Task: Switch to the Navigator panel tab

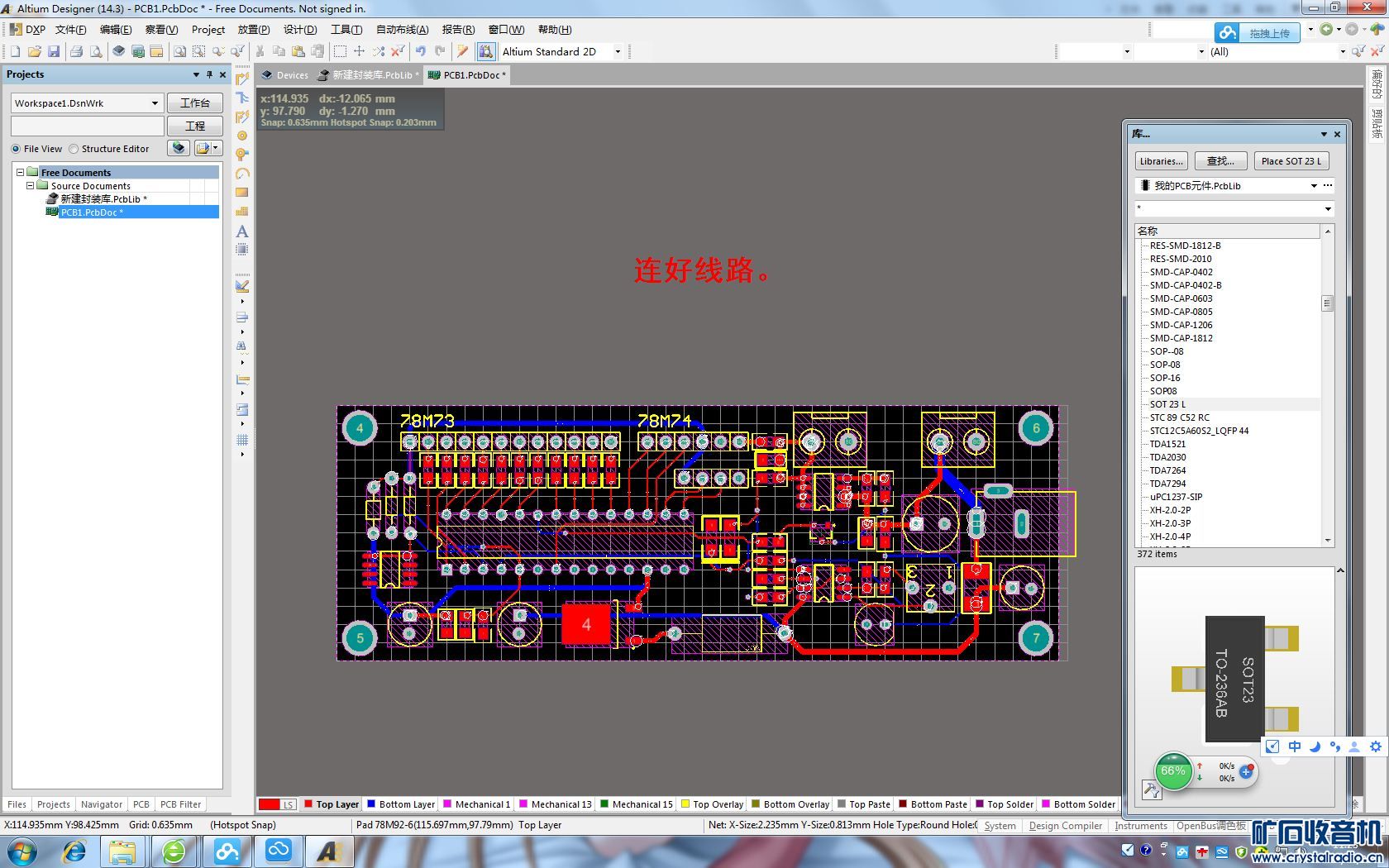Action: point(102,804)
